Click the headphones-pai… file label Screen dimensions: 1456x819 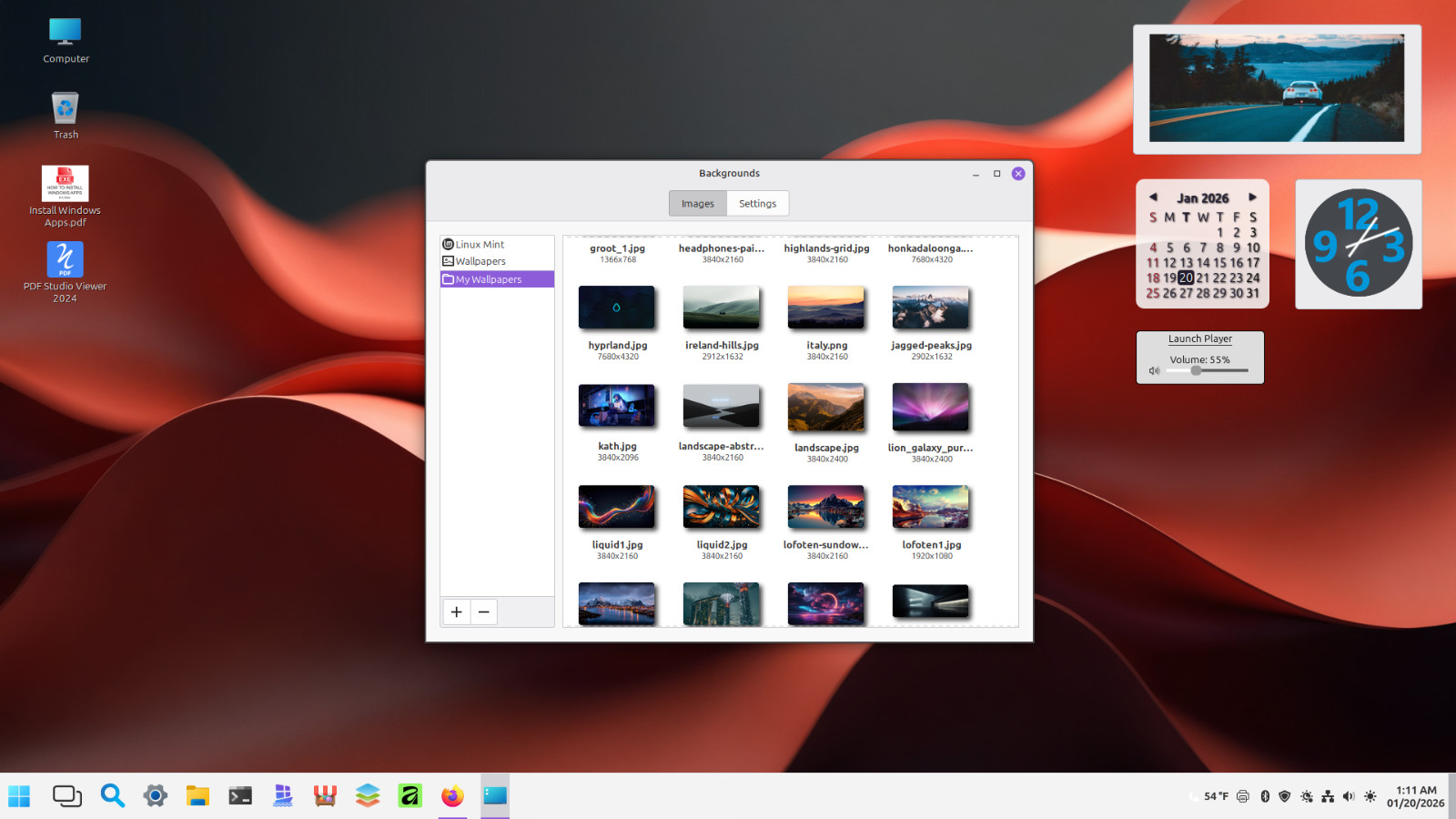722,248
